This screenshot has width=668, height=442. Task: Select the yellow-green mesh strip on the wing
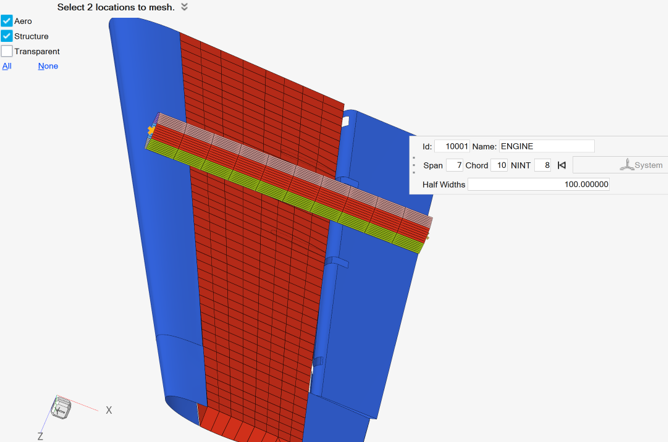(x=290, y=198)
